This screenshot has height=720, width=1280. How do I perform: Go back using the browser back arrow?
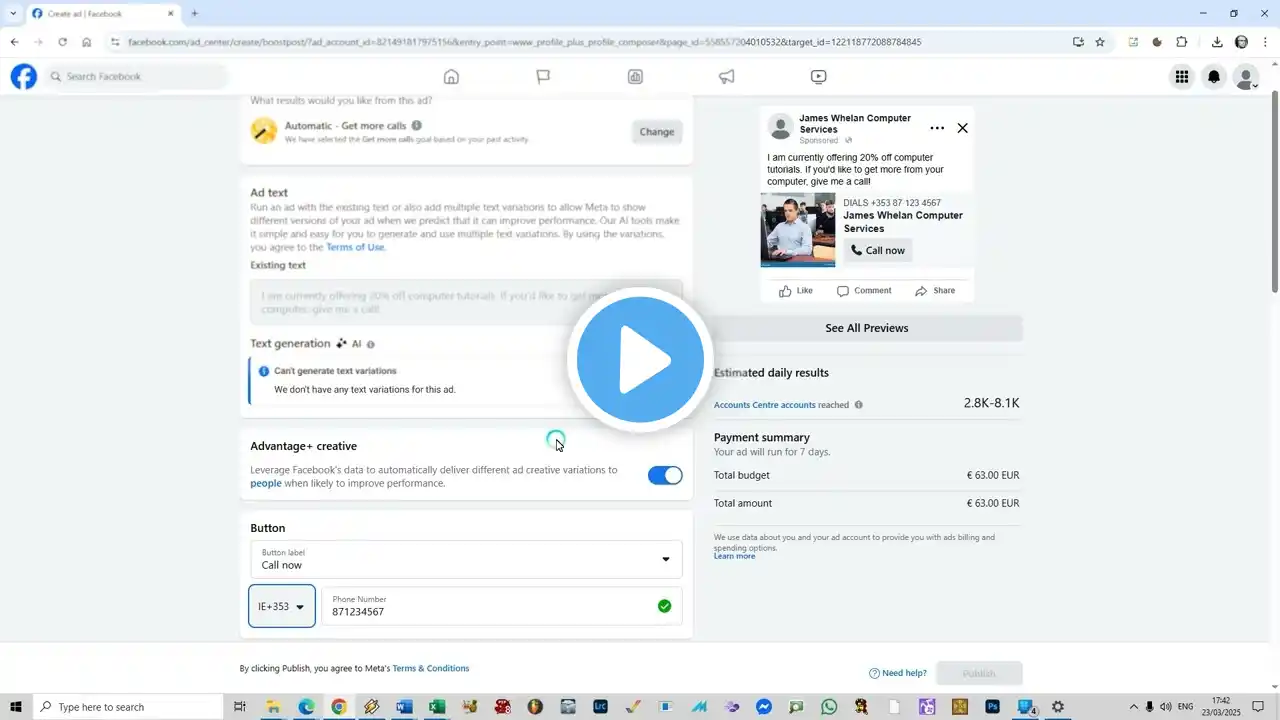pos(14,42)
